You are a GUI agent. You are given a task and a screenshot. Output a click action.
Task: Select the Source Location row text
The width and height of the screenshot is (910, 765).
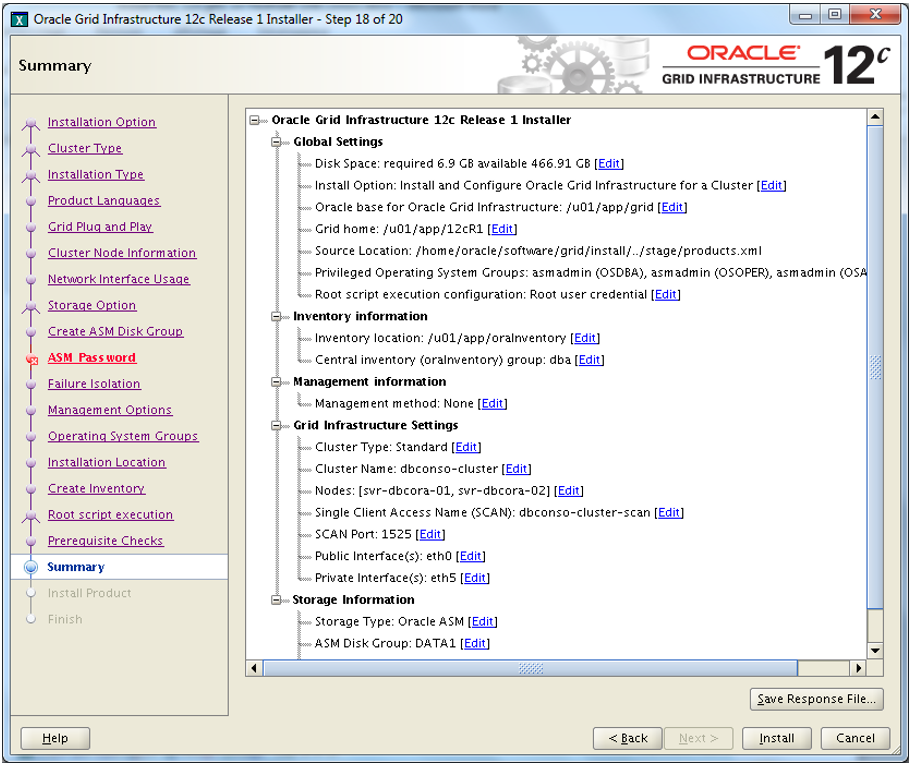coord(538,251)
